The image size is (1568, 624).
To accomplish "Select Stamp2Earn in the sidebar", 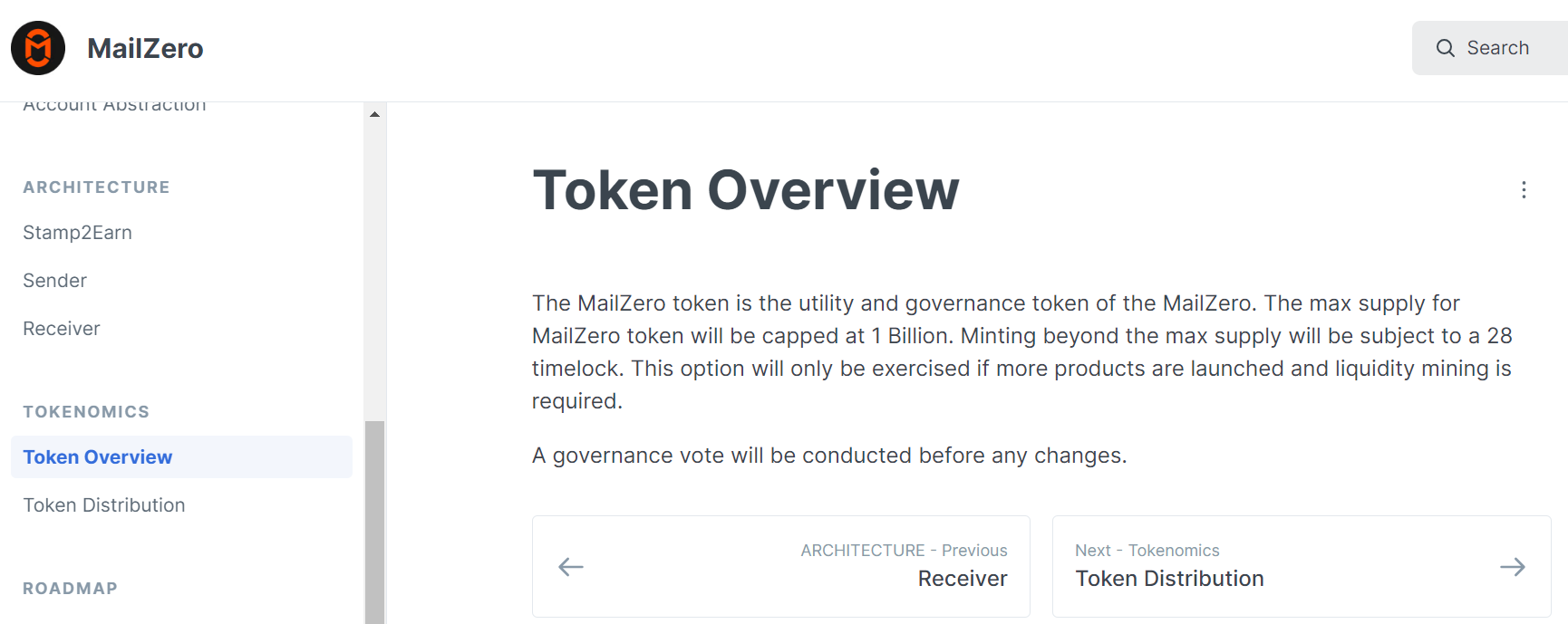I will [77, 233].
